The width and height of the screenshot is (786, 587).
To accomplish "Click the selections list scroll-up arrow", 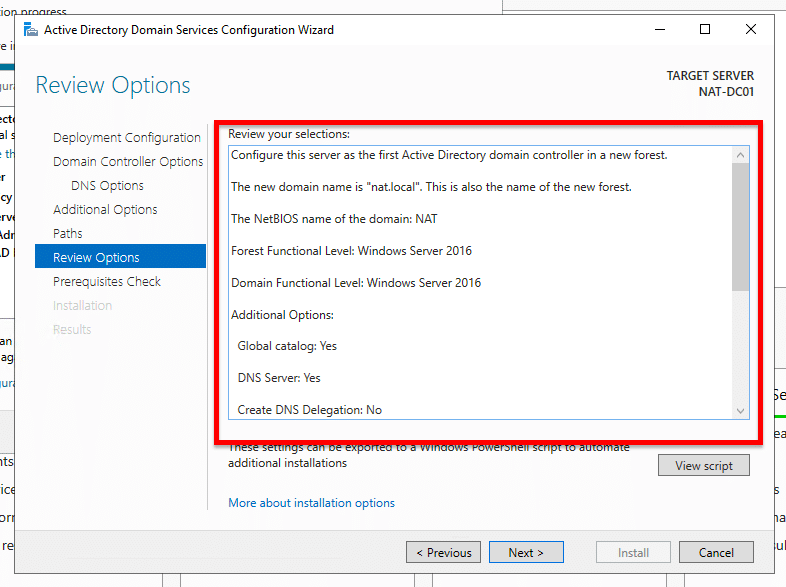I will (x=740, y=155).
